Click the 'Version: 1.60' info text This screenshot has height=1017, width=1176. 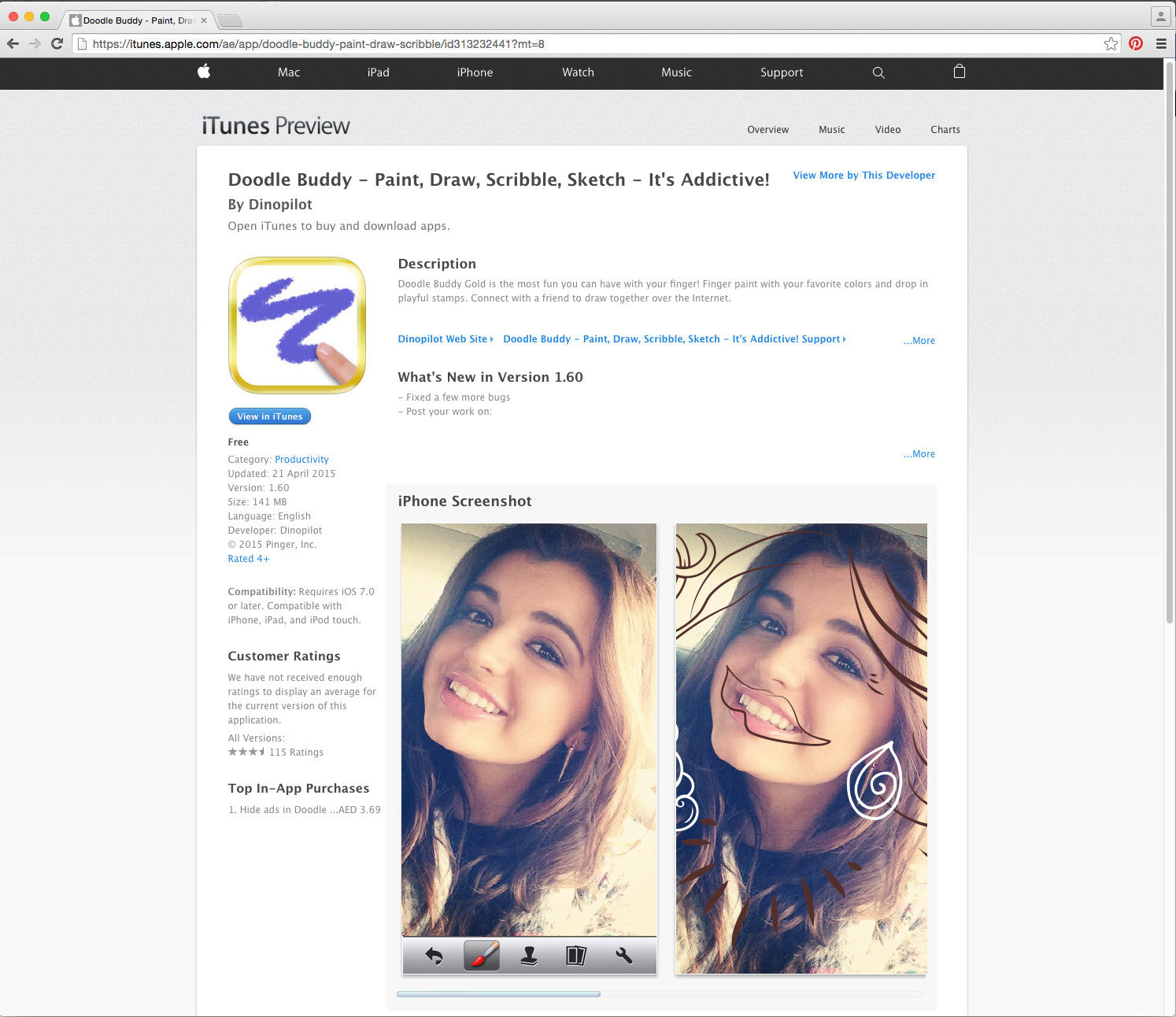coord(258,488)
